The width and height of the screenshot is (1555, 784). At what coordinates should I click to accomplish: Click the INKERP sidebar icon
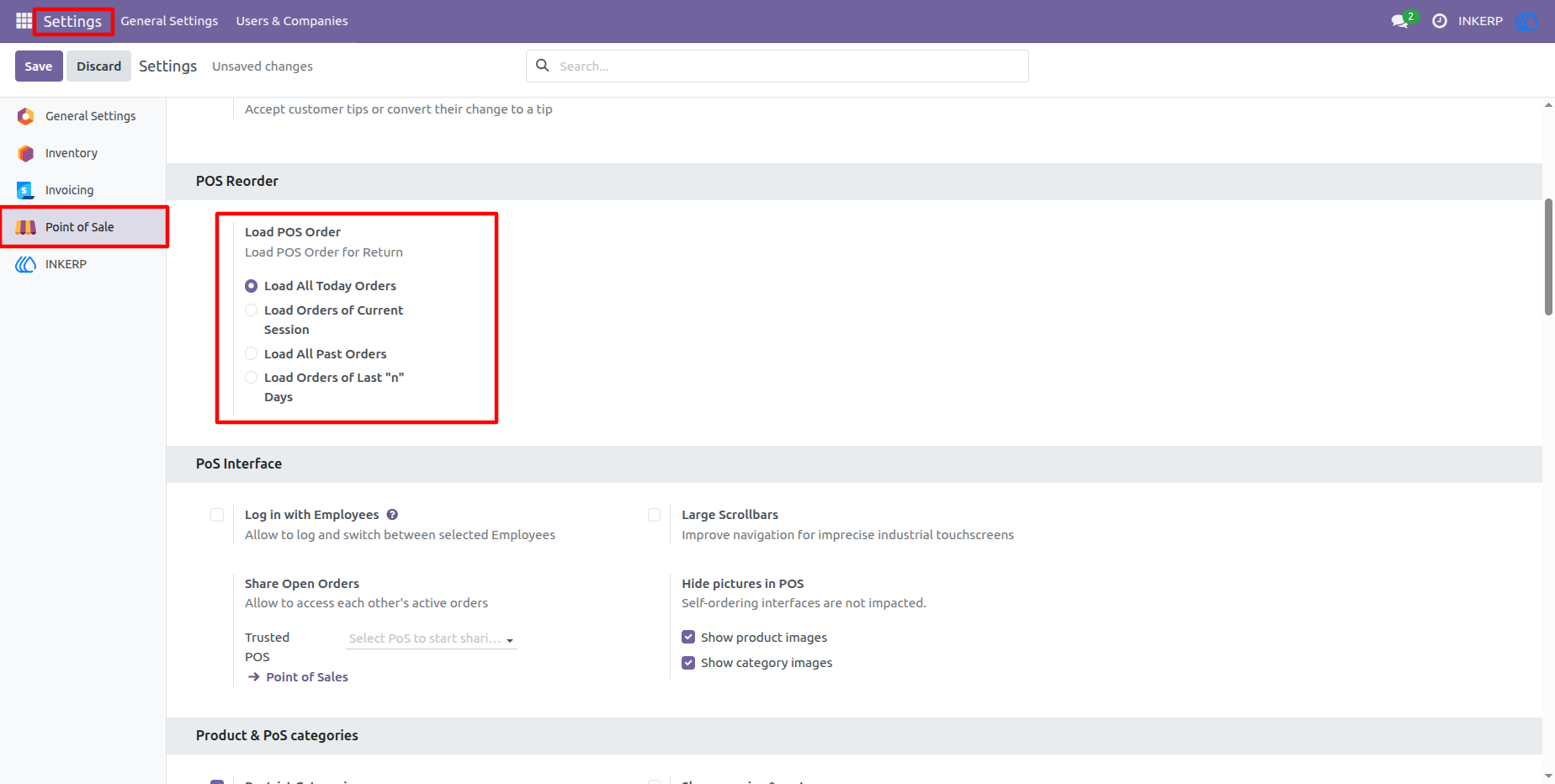pos(26,264)
